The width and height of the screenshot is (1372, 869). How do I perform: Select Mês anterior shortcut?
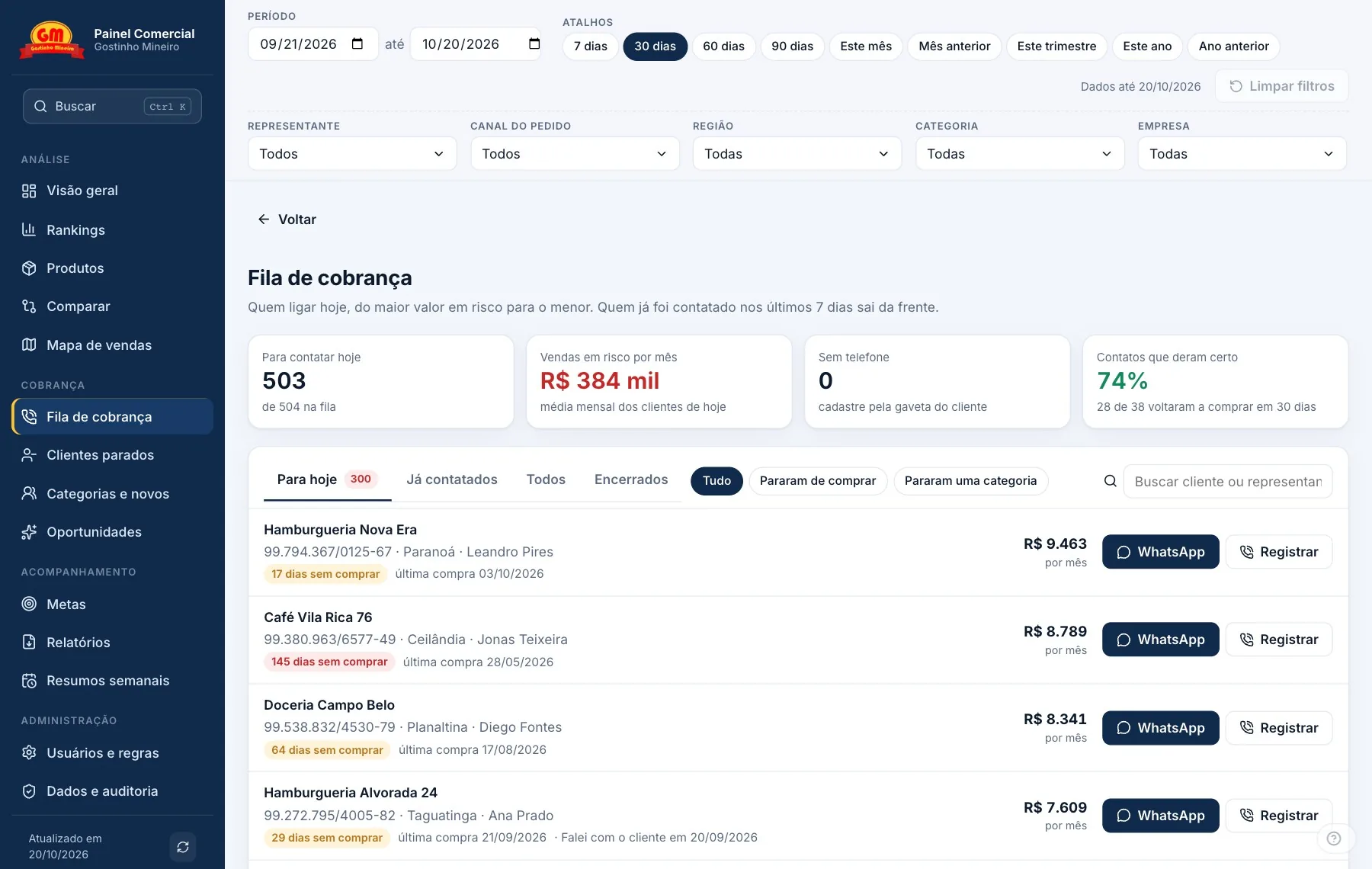tap(955, 46)
